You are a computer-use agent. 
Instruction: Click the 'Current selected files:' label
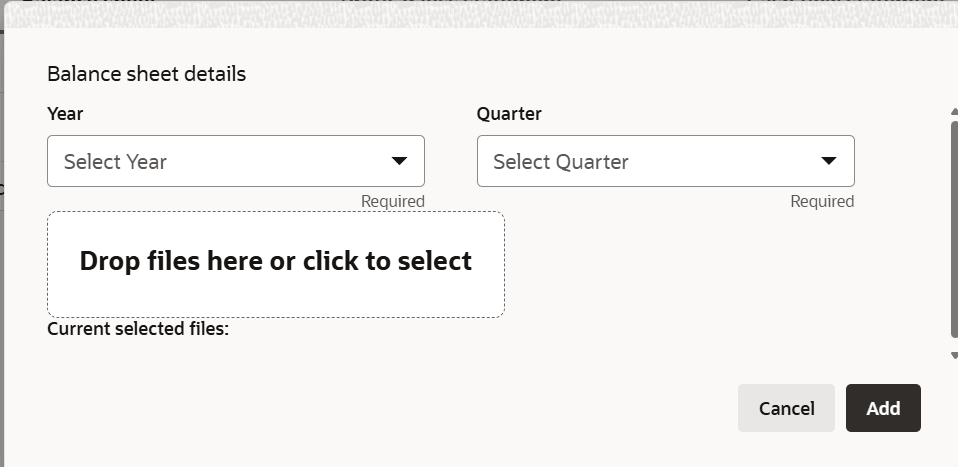point(138,328)
